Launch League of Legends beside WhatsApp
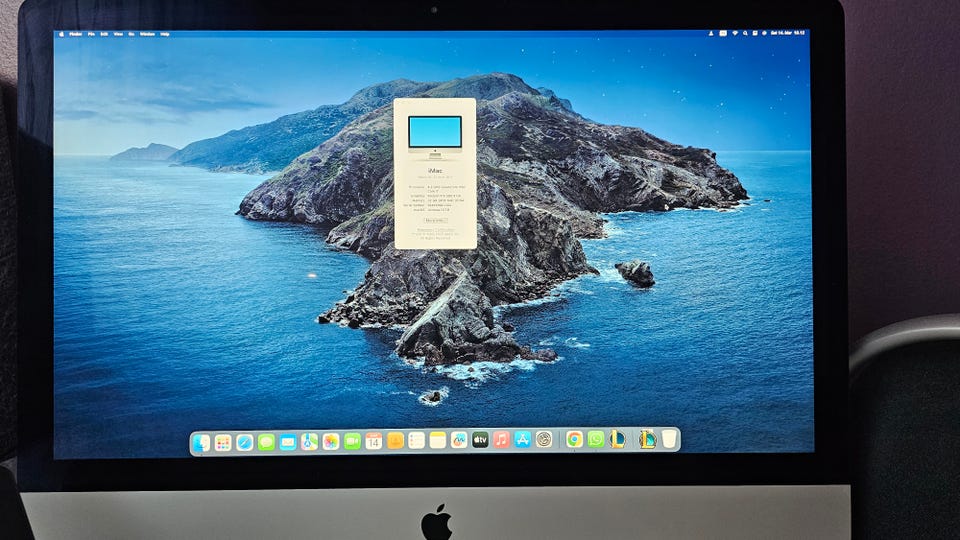This screenshot has height=540, width=960. coord(617,439)
